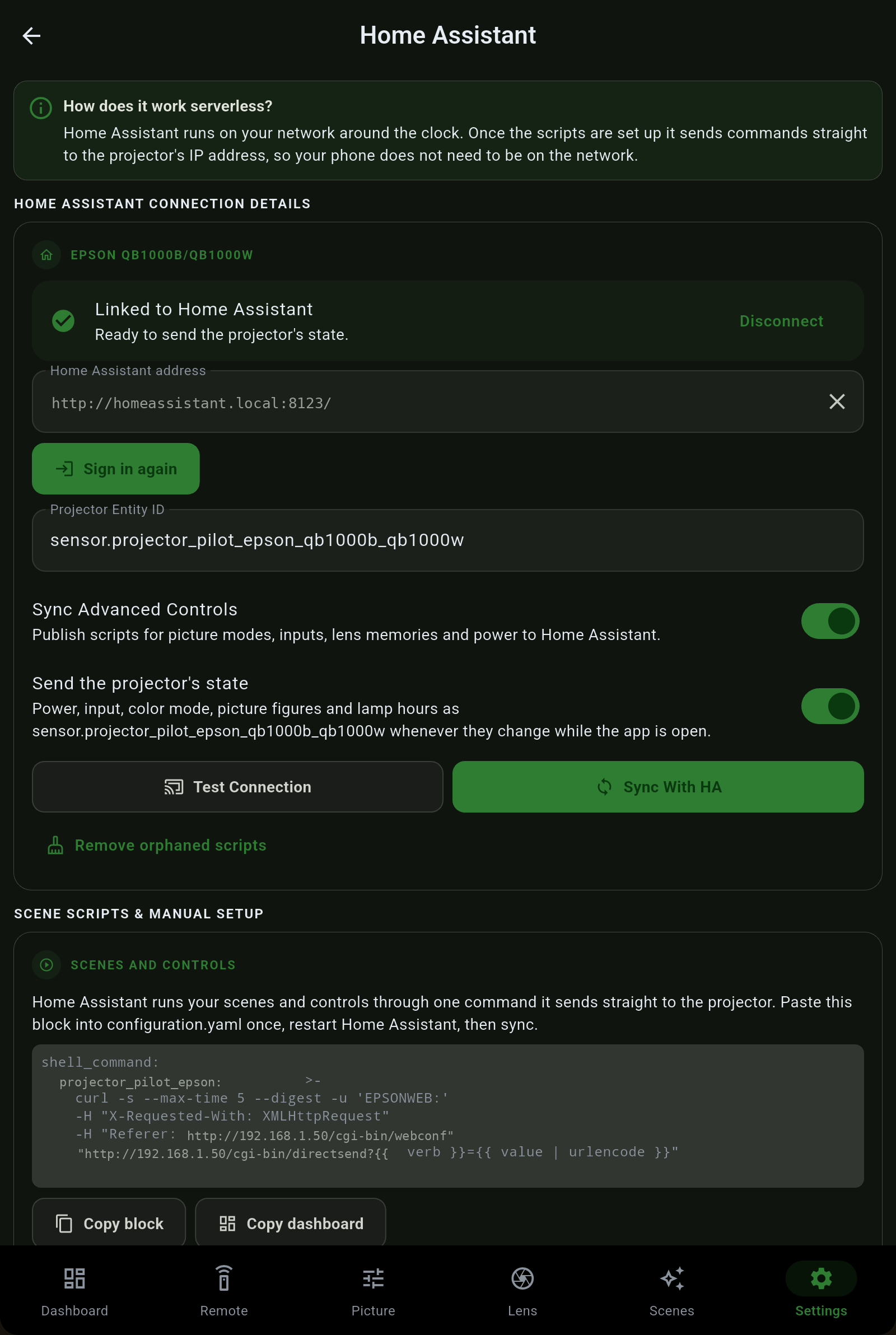Disable Send the projector's state switch
This screenshot has width=896, height=1335.
(830, 706)
